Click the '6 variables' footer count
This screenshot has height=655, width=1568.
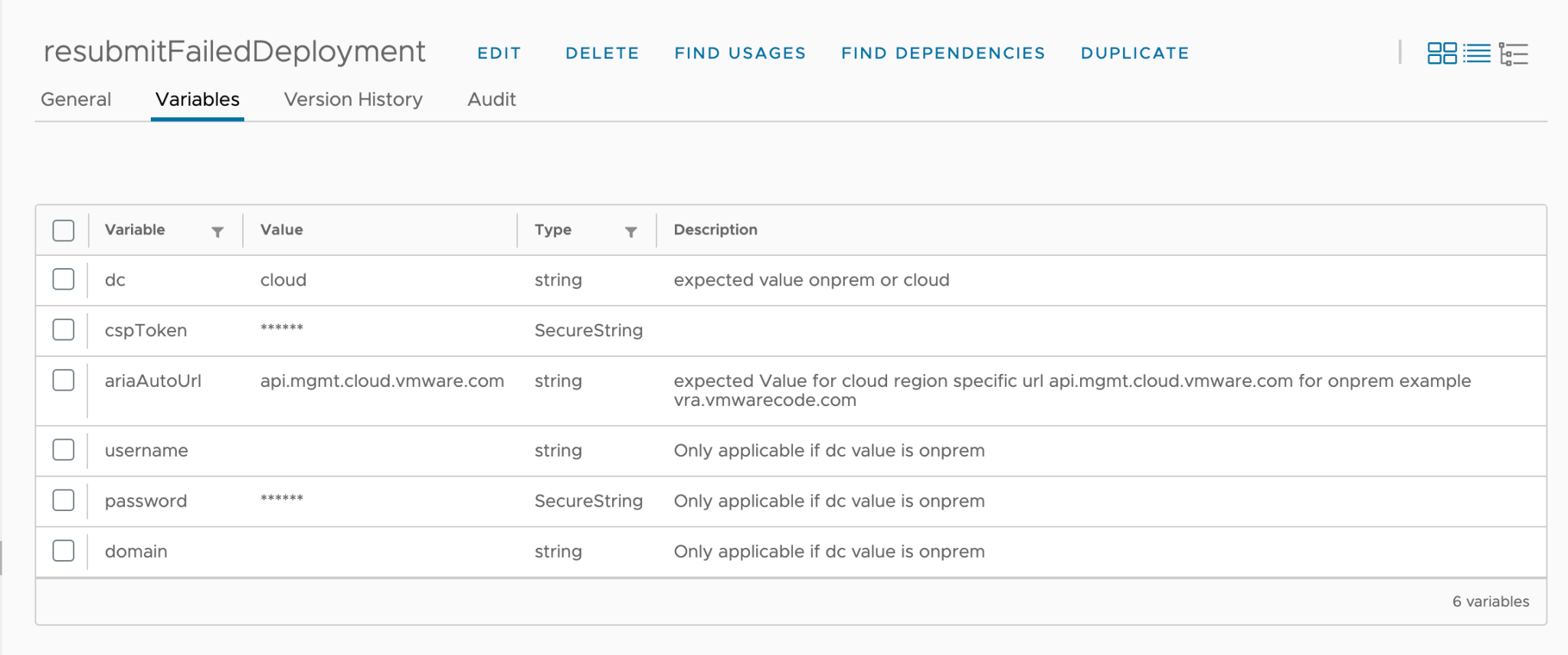pyautogui.click(x=1491, y=601)
